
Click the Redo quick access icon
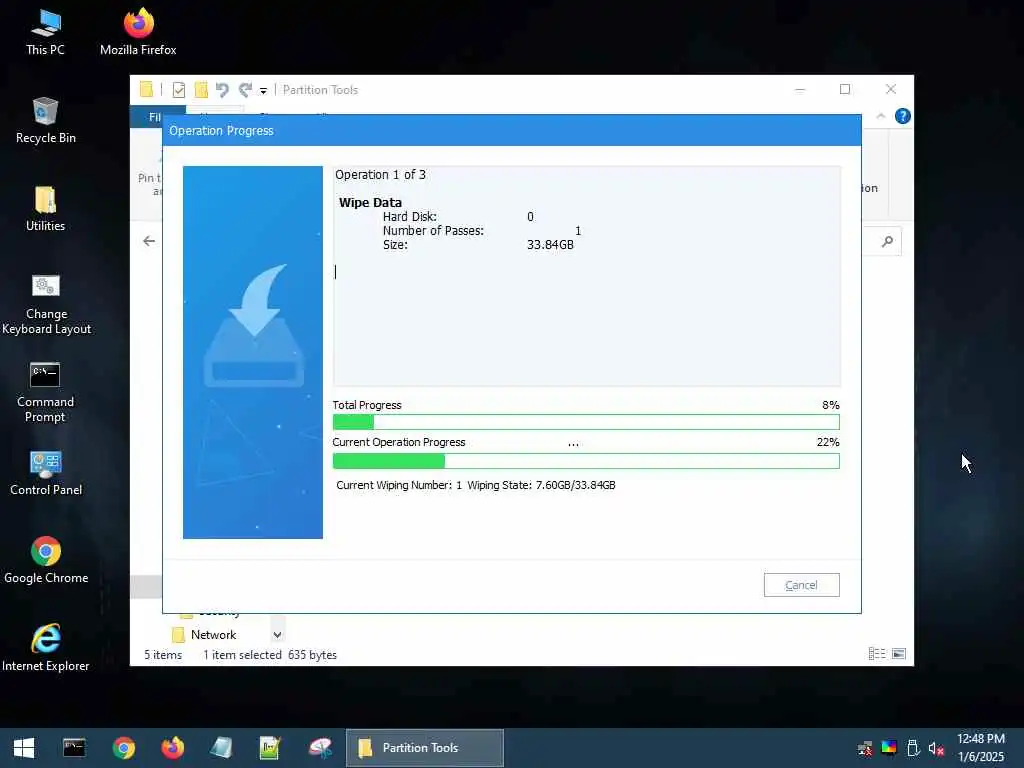pyautogui.click(x=245, y=89)
